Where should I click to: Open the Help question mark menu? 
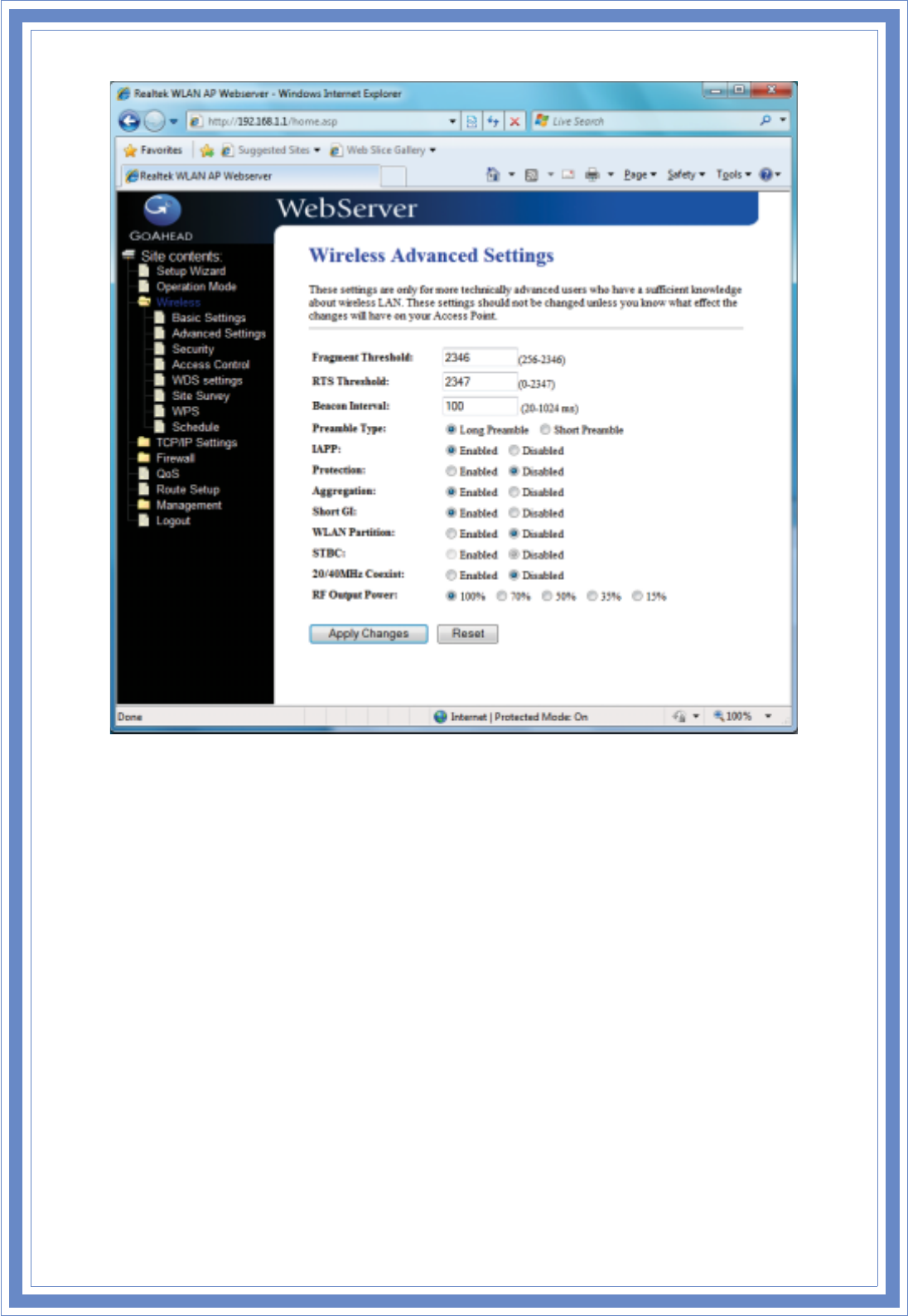pos(770,175)
